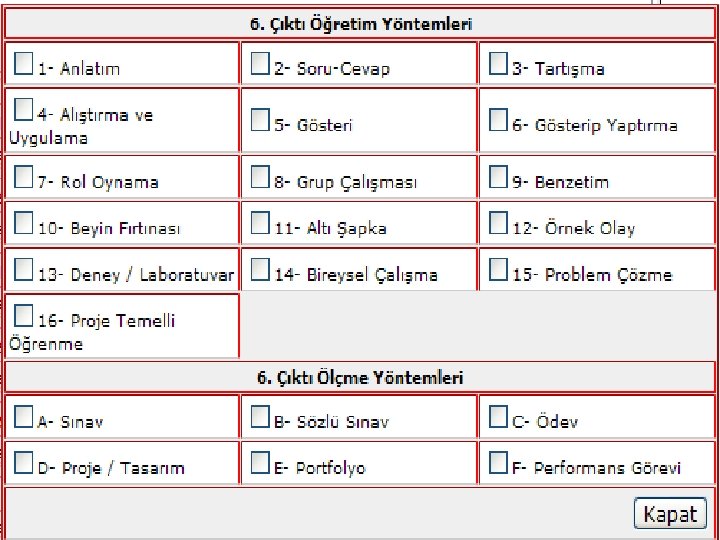Tick '14- Bireysel Çalışma' checkbox
The image size is (720, 540).
pyautogui.click(x=260, y=271)
